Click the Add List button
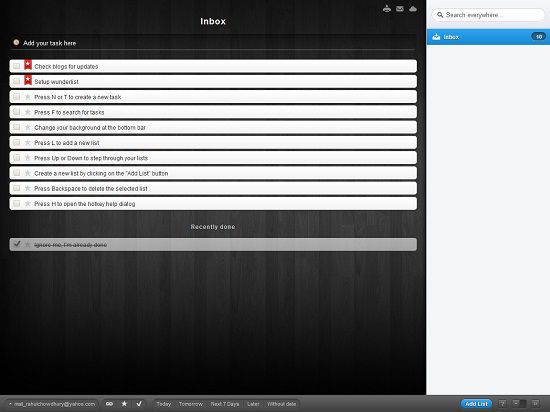This screenshot has width=550, height=412. pyautogui.click(x=476, y=404)
